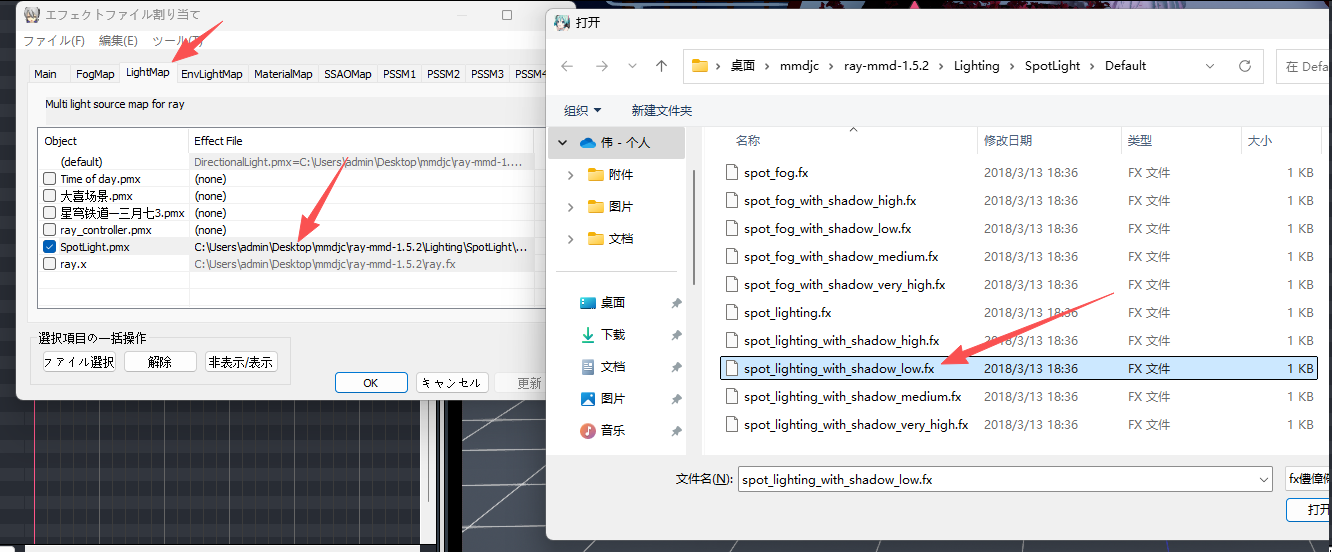Open cloud drive 伟 - 个人
This screenshot has width=1332, height=552.
[x=615, y=143]
